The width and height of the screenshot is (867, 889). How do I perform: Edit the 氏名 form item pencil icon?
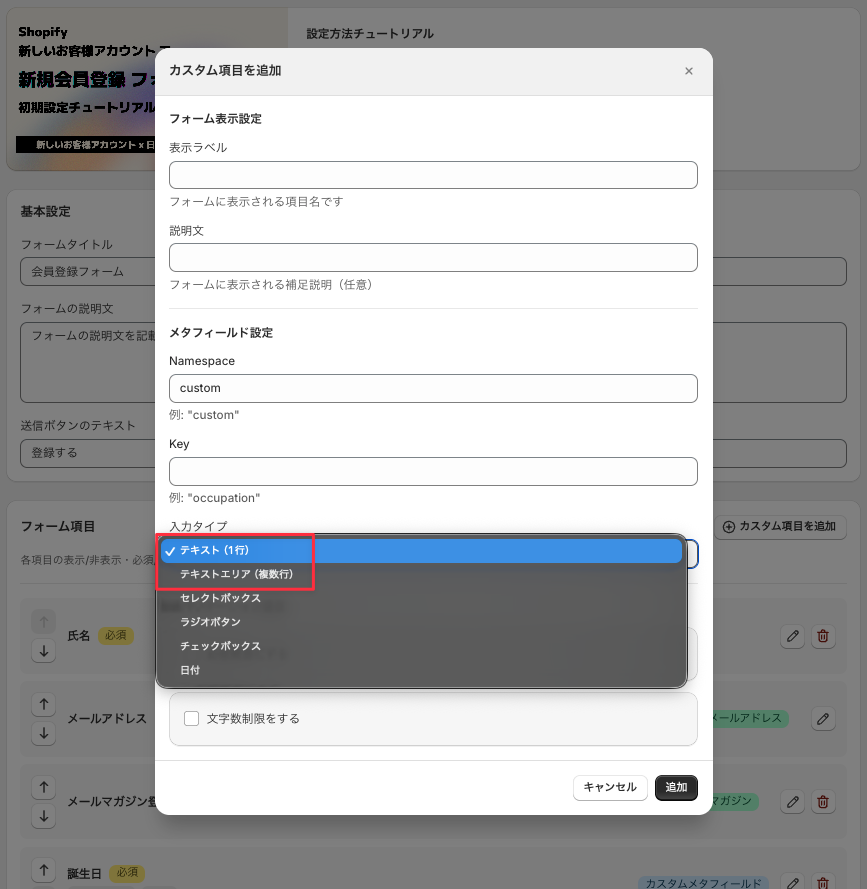coord(792,636)
